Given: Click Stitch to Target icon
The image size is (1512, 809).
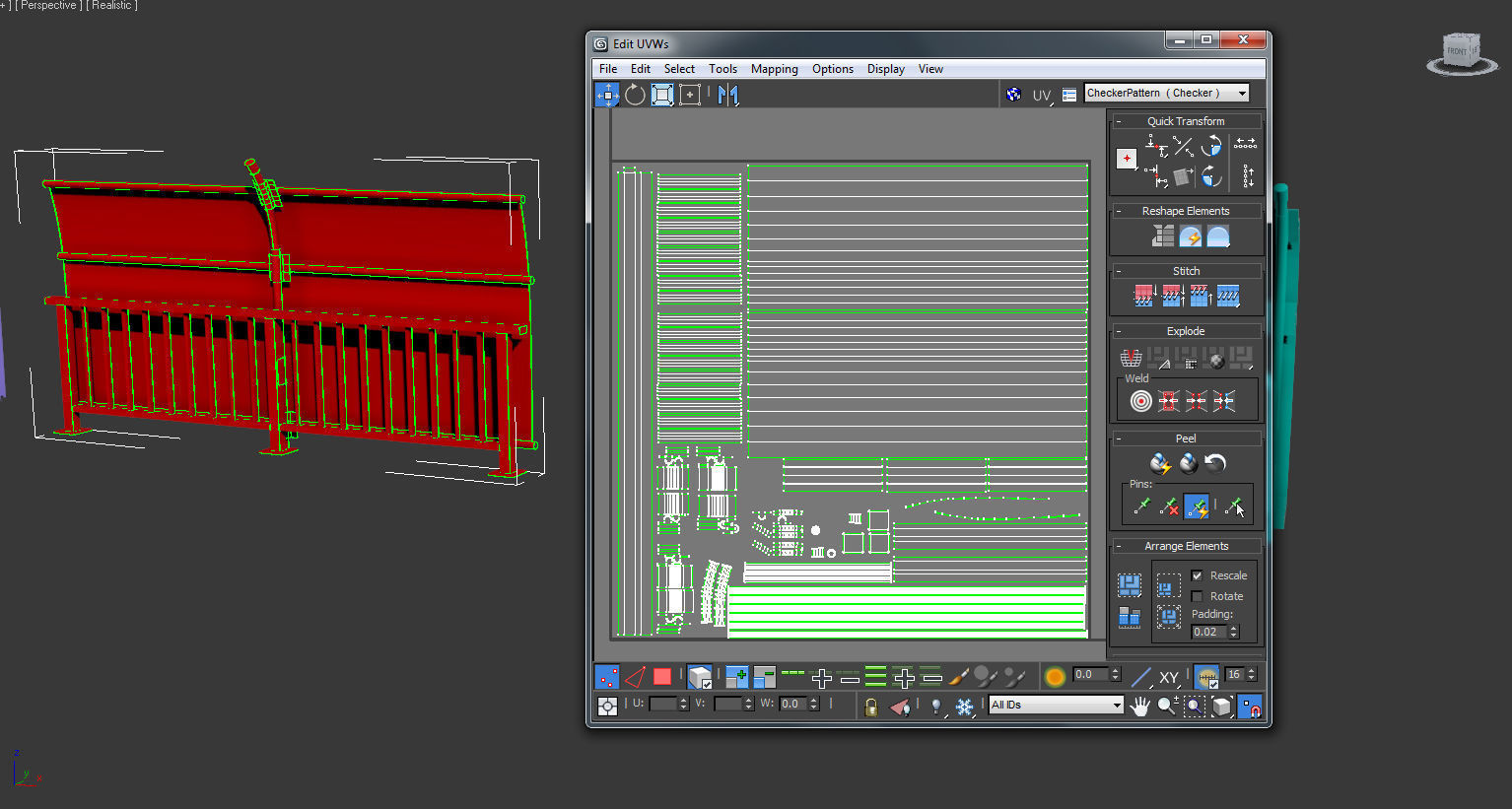Looking at the screenshot, I should 1144,296.
